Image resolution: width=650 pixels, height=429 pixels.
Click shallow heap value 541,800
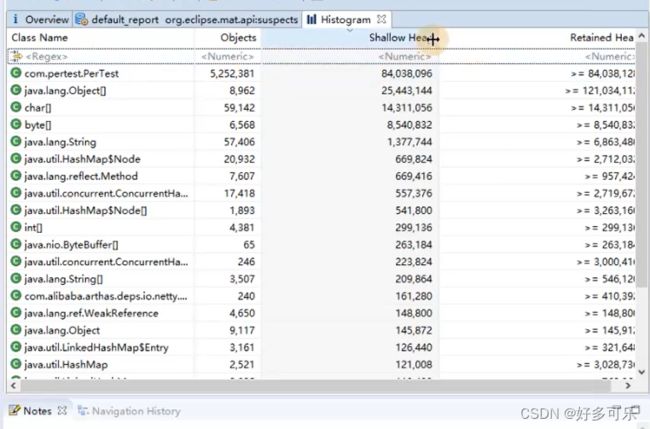pyautogui.click(x=414, y=211)
